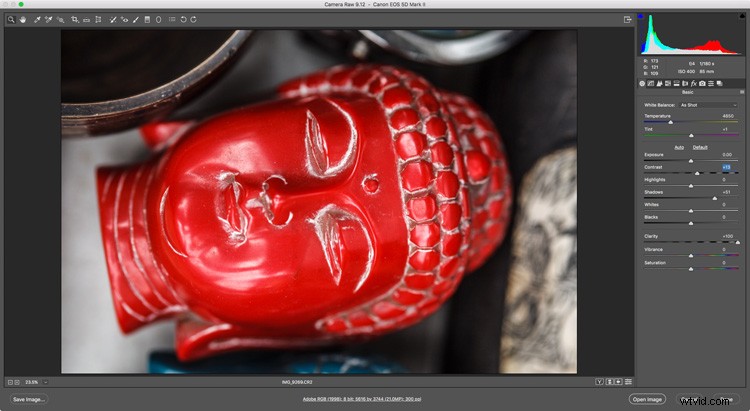Open the Basic panel flyout menu
This screenshot has width=750, height=411.
click(742, 92)
